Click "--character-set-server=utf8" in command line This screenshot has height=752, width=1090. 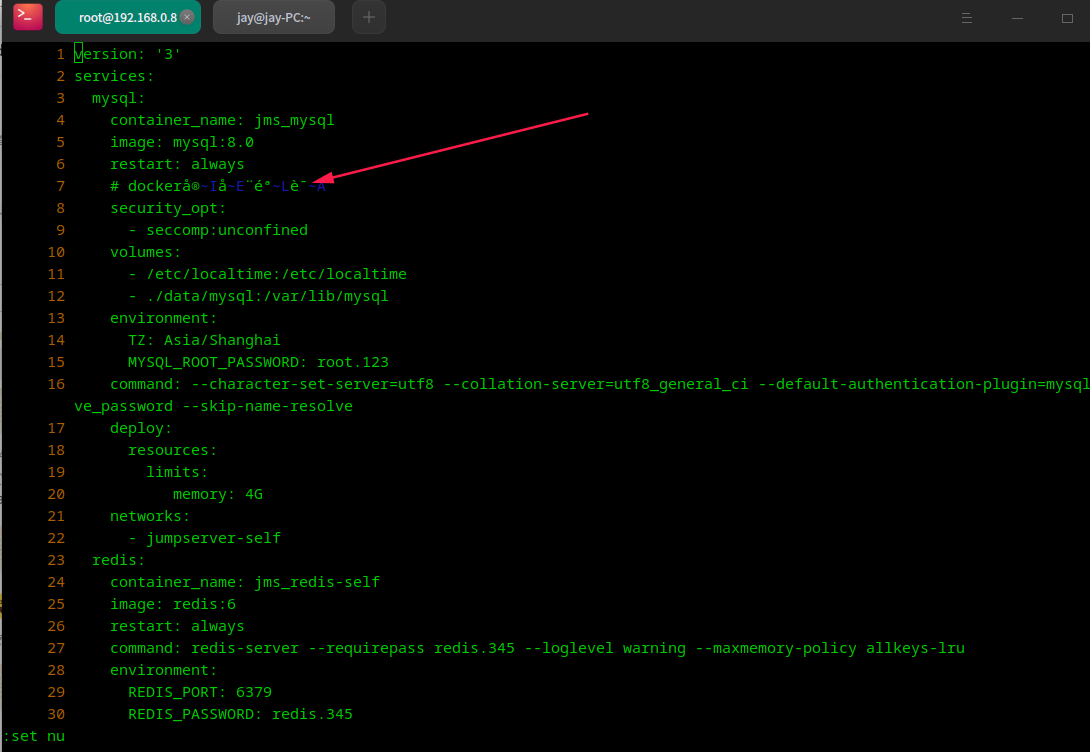click(312, 384)
